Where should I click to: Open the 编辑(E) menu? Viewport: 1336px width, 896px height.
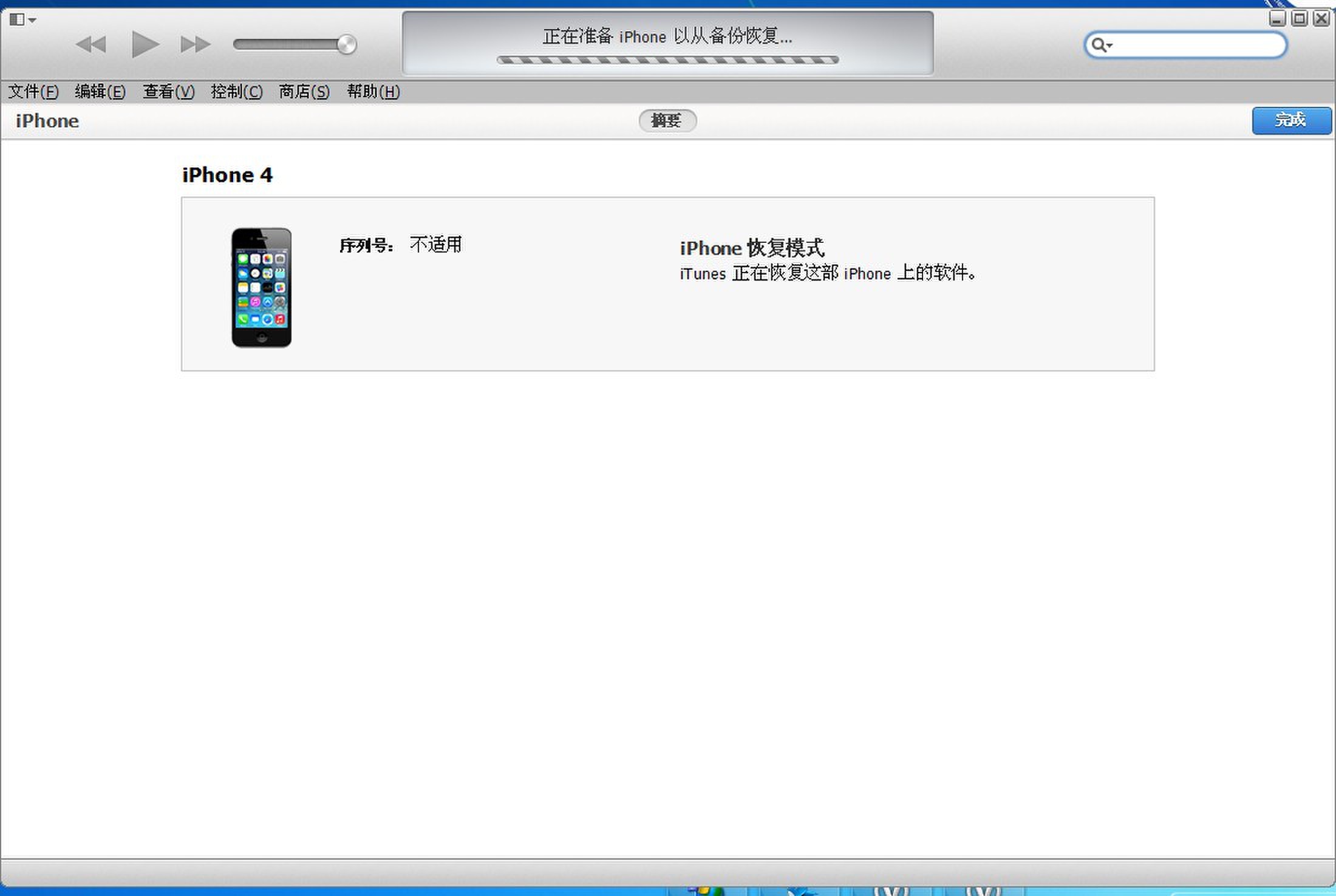(x=100, y=92)
